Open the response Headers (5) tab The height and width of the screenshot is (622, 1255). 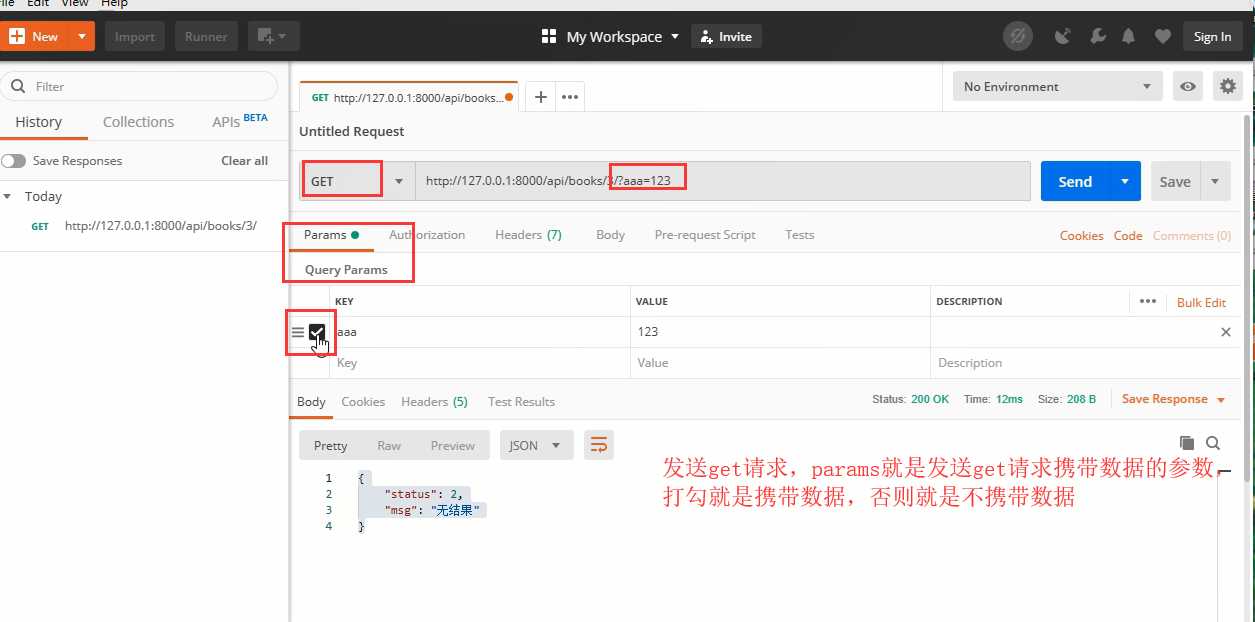pos(434,402)
